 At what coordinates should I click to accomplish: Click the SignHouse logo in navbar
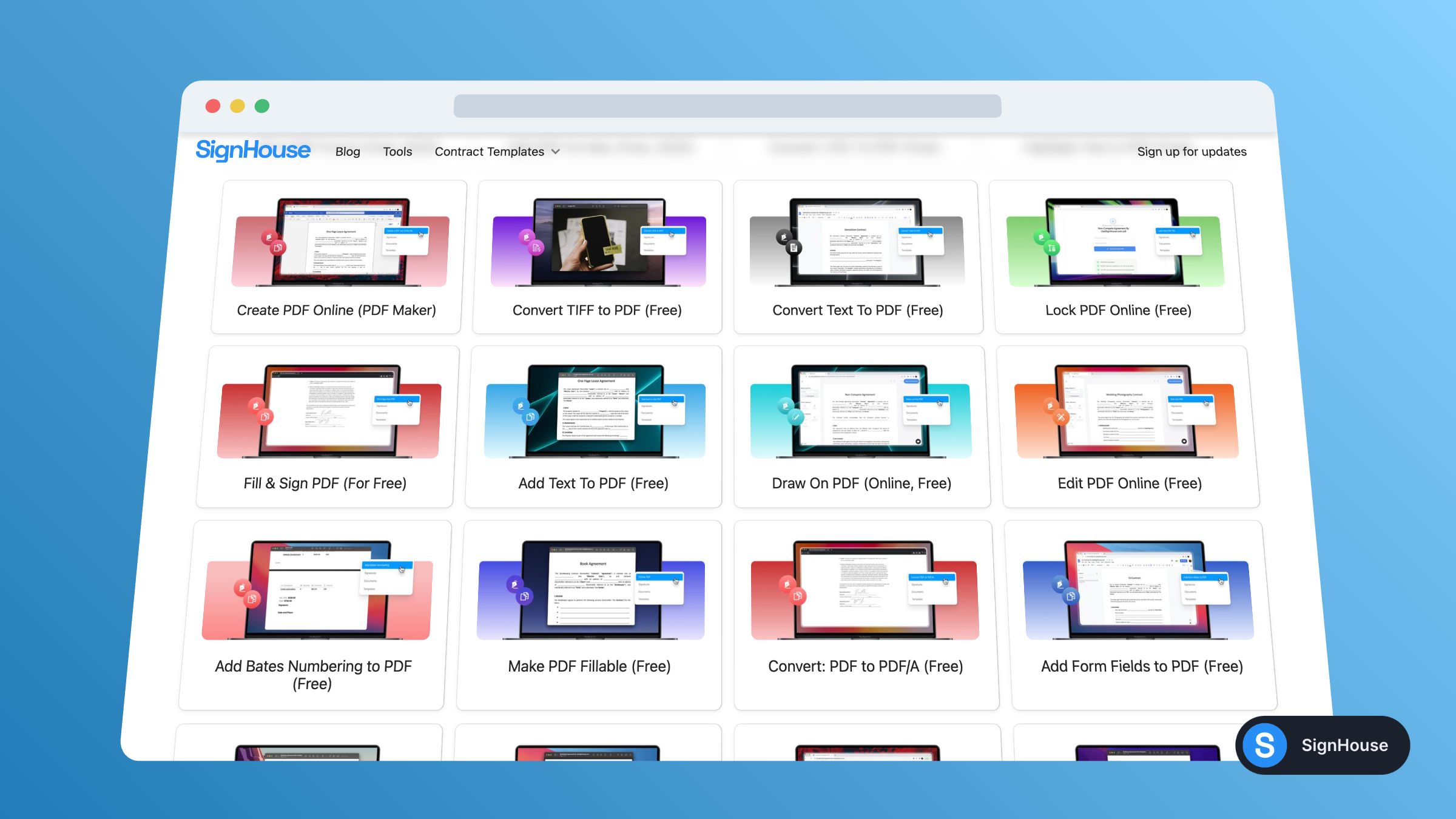click(x=253, y=150)
